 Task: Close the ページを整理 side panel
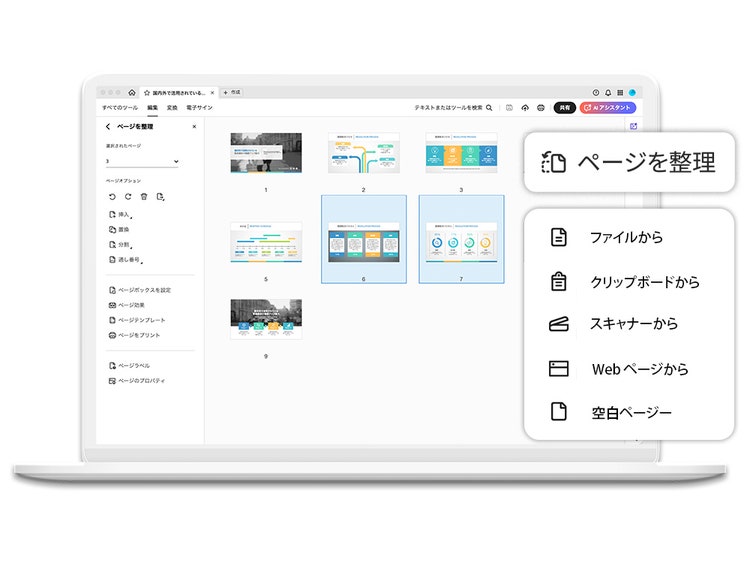[194, 126]
